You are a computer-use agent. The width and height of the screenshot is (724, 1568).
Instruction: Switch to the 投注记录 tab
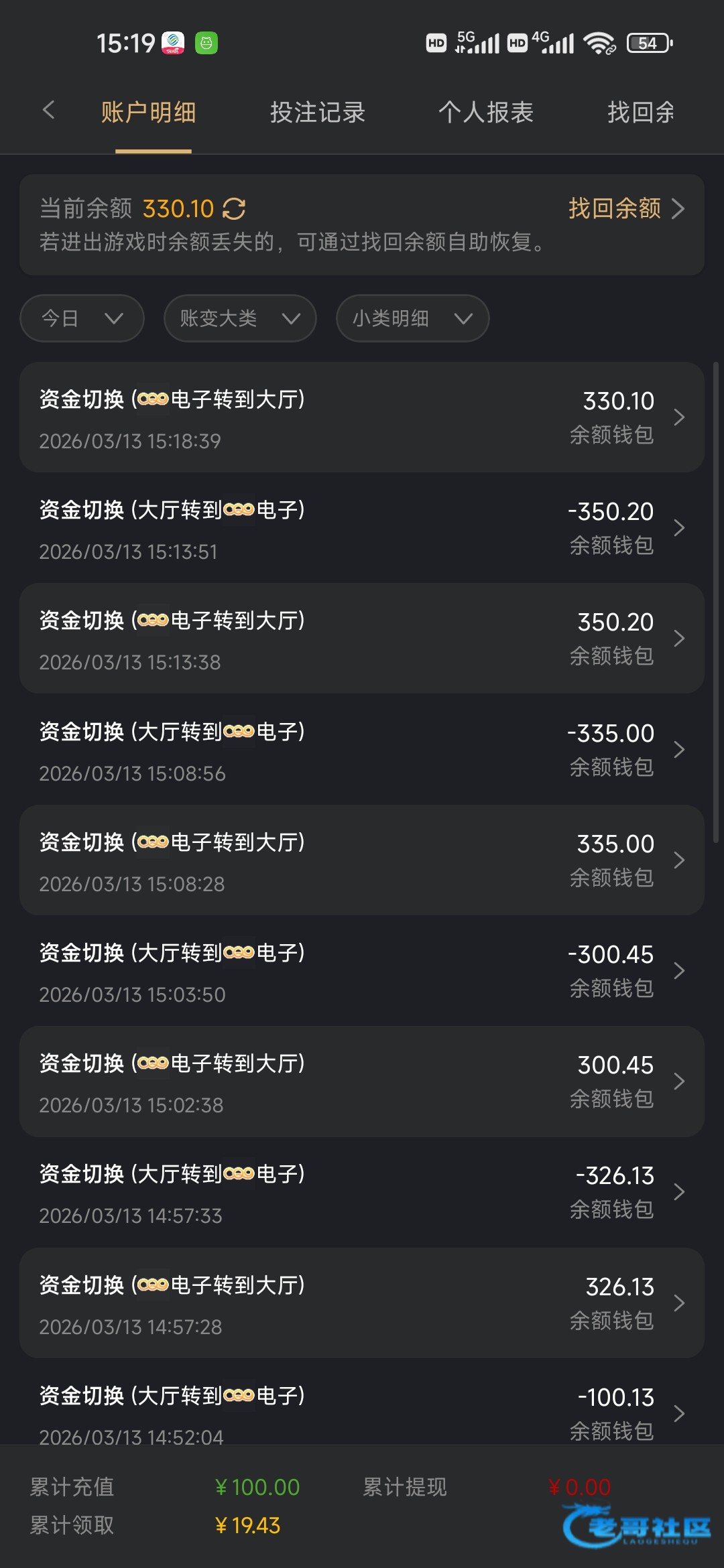pos(318,113)
